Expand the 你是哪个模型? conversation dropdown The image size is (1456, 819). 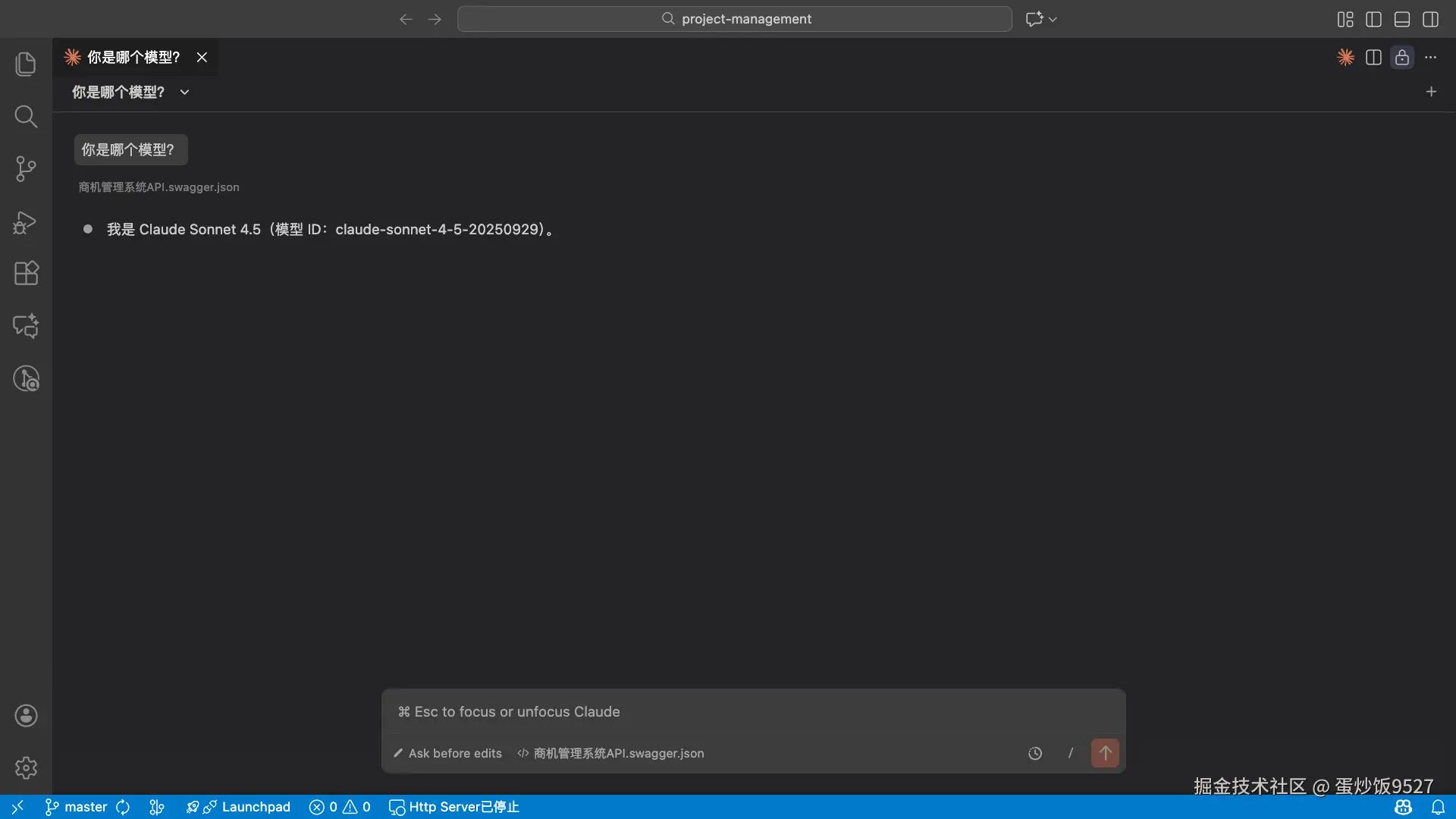pyautogui.click(x=184, y=93)
